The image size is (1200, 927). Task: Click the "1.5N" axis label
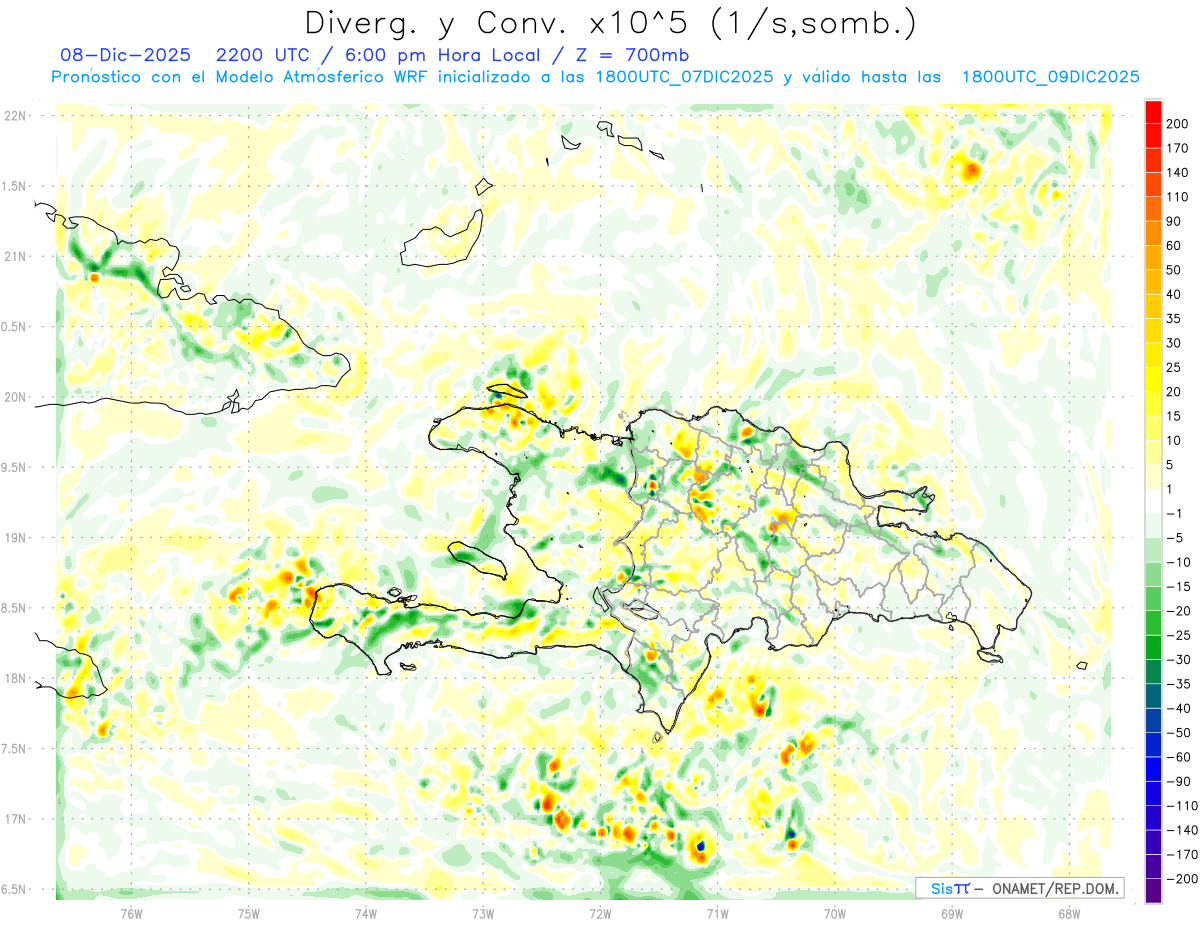(x=14, y=186)
